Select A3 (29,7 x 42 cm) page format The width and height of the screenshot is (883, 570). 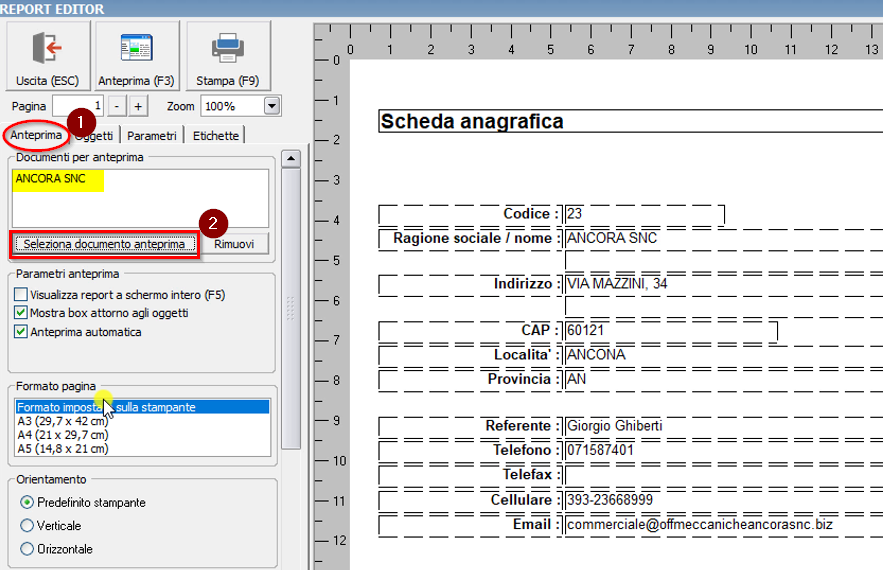[x=64, y=421]
